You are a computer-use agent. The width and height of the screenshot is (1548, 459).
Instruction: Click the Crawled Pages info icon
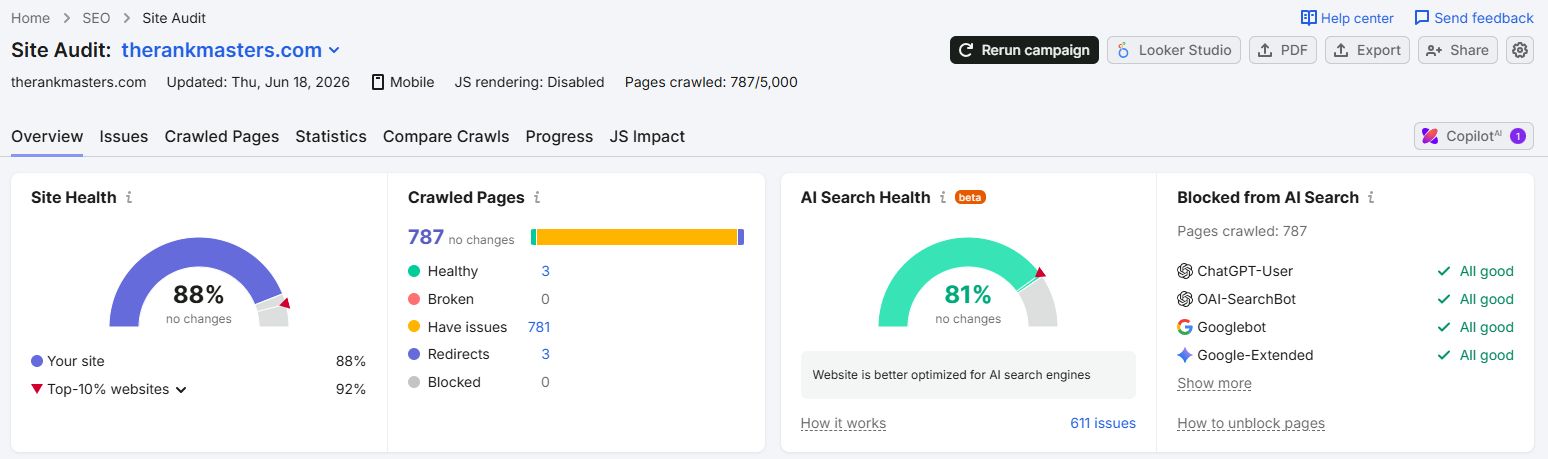tap(537, 198)
